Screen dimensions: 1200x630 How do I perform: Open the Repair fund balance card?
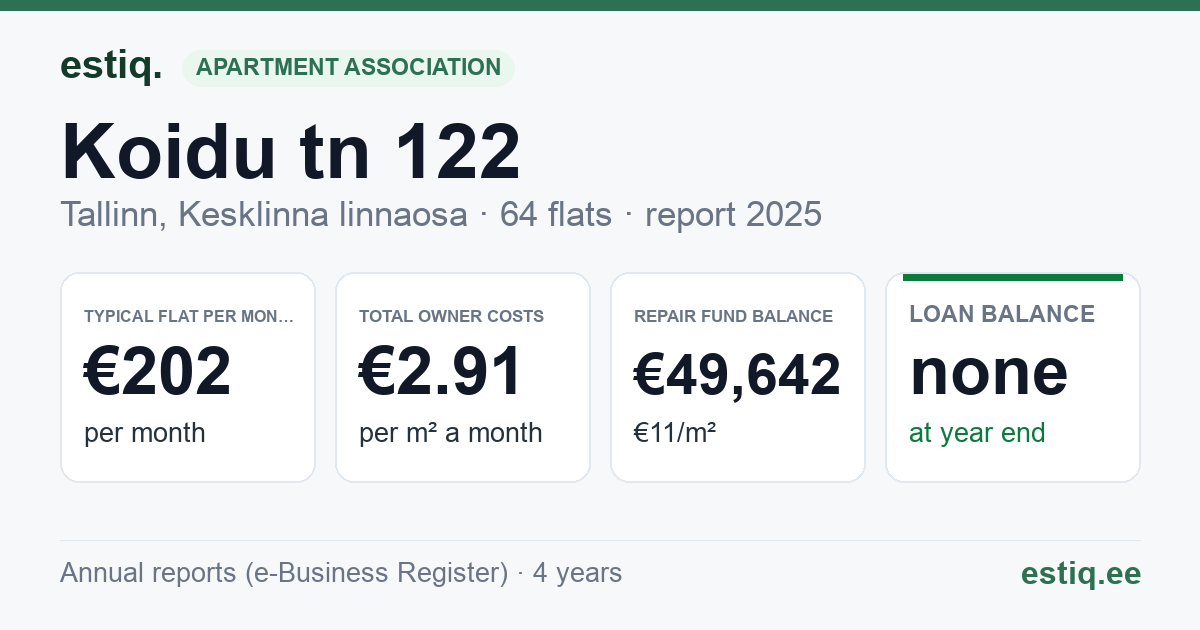click(738, 377)
